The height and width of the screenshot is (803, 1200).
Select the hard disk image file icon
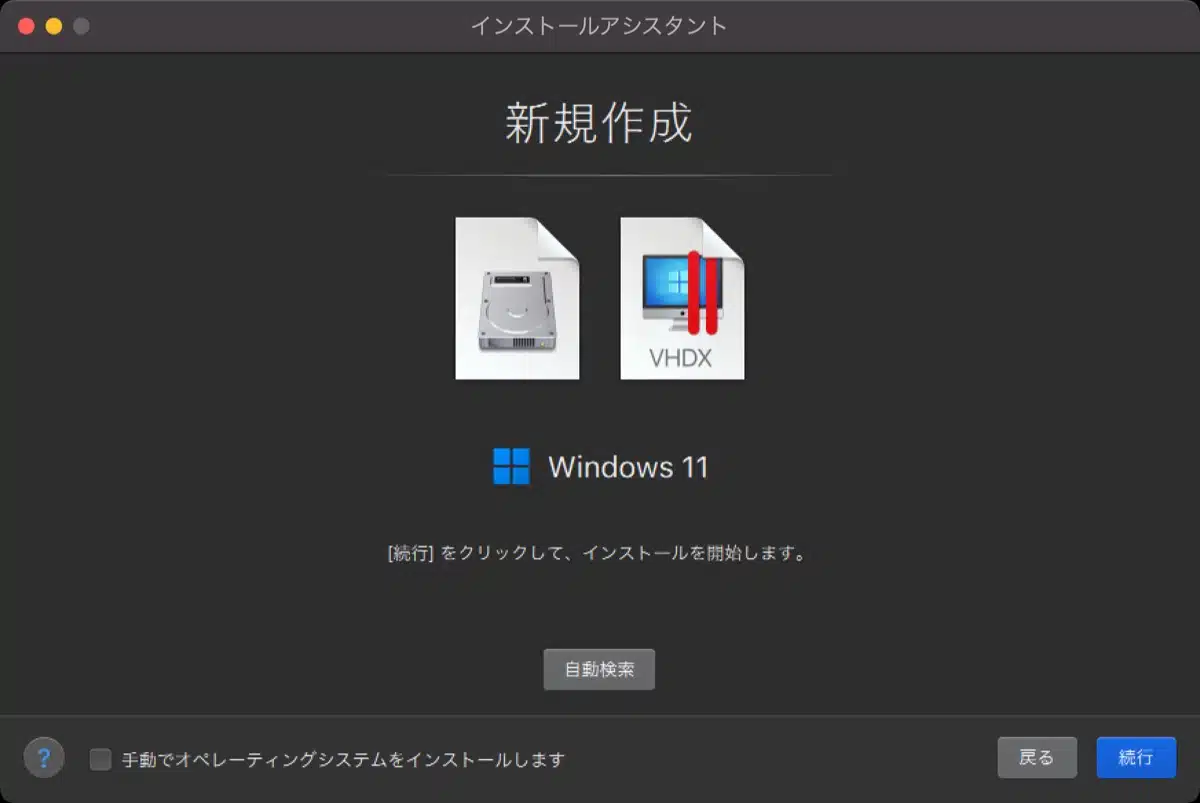[517, 298]
